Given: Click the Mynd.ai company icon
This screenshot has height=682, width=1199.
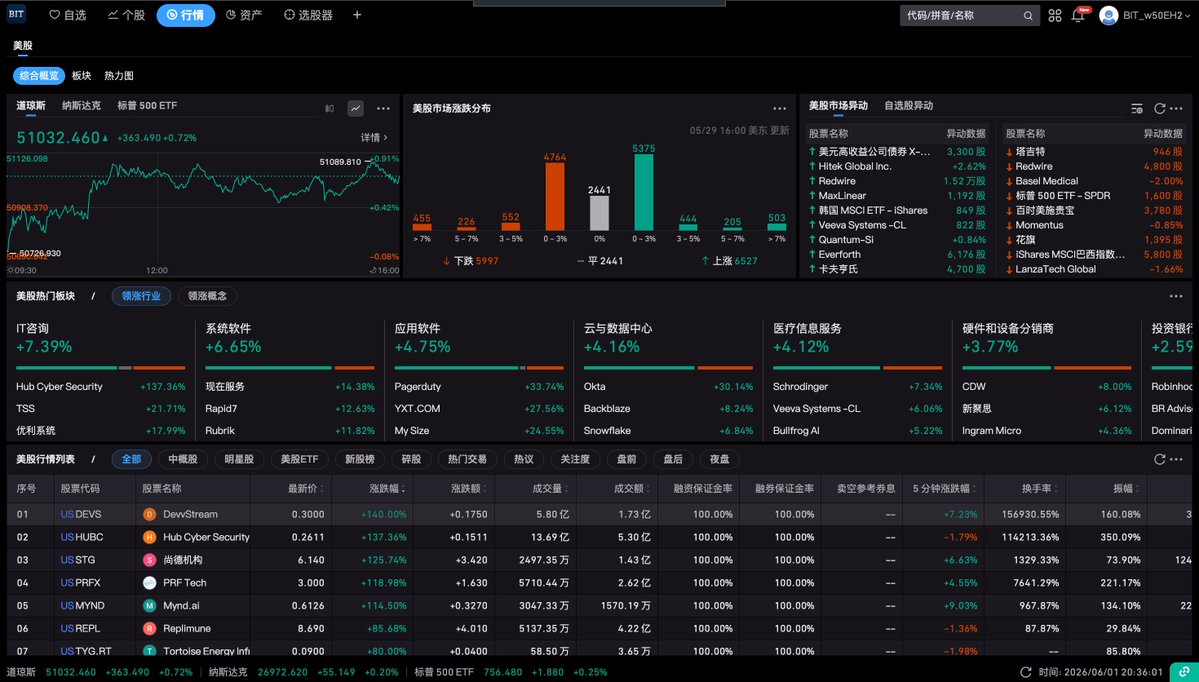Looking at the screenshot, I should pyautogui.click(x=150, y=606).
